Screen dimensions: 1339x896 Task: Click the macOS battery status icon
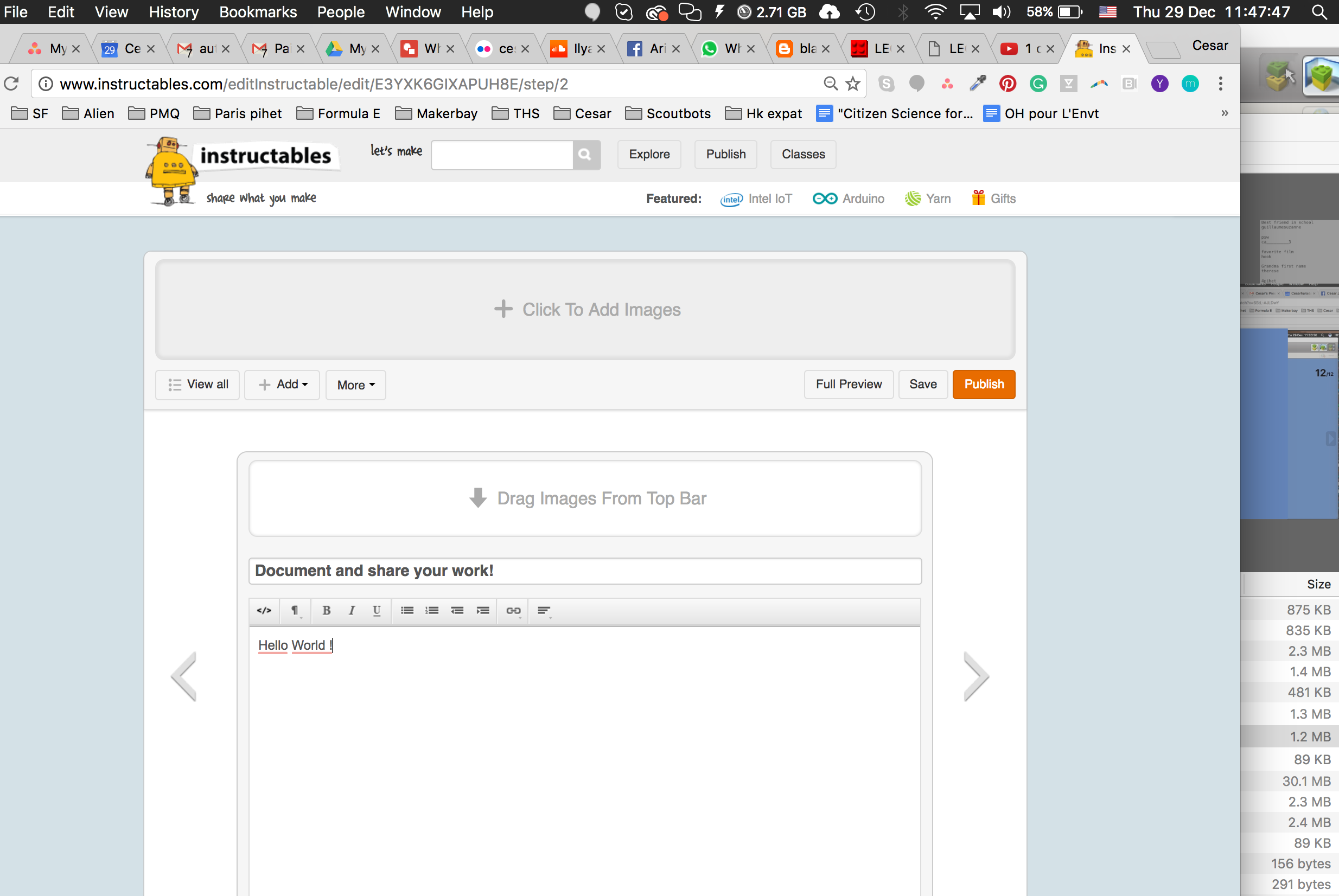1068,12
